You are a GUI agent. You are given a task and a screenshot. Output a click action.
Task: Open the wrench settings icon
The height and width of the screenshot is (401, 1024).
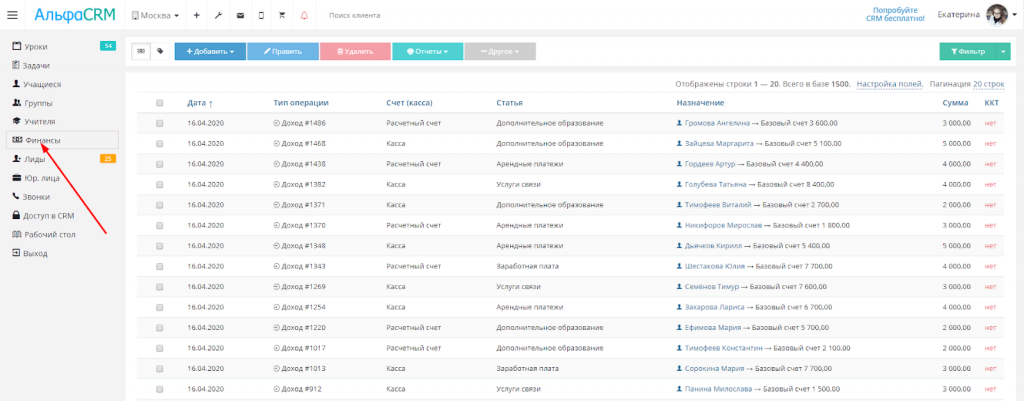point(218,16)
